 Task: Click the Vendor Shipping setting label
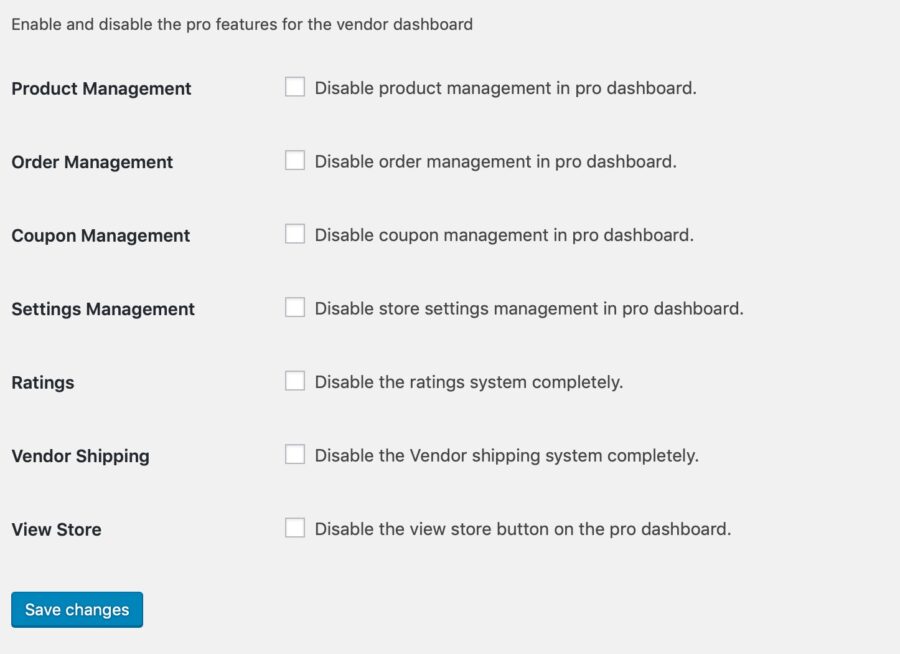click(x=80, y=455)
